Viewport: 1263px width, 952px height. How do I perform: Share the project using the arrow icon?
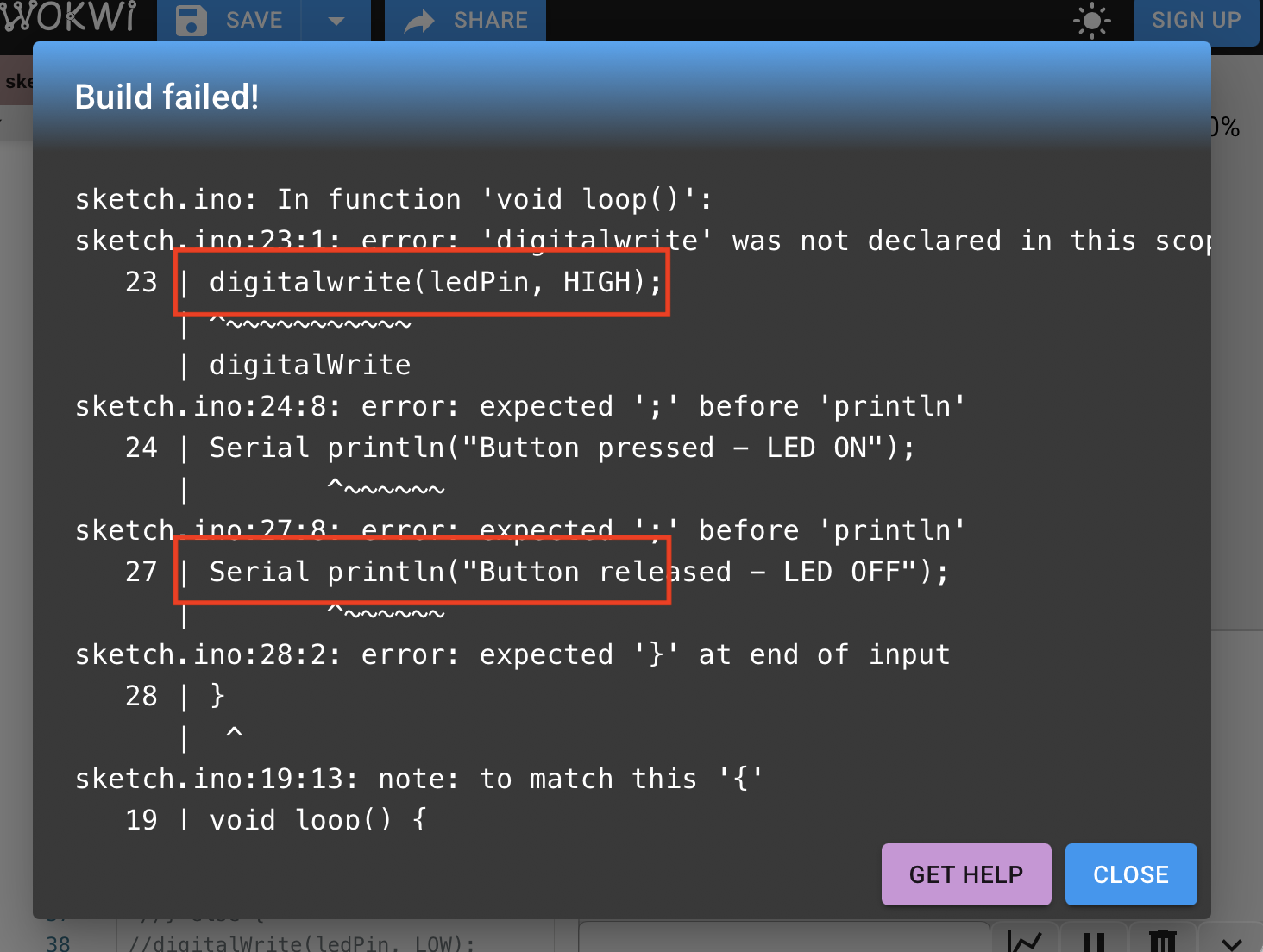click(420, 20)
